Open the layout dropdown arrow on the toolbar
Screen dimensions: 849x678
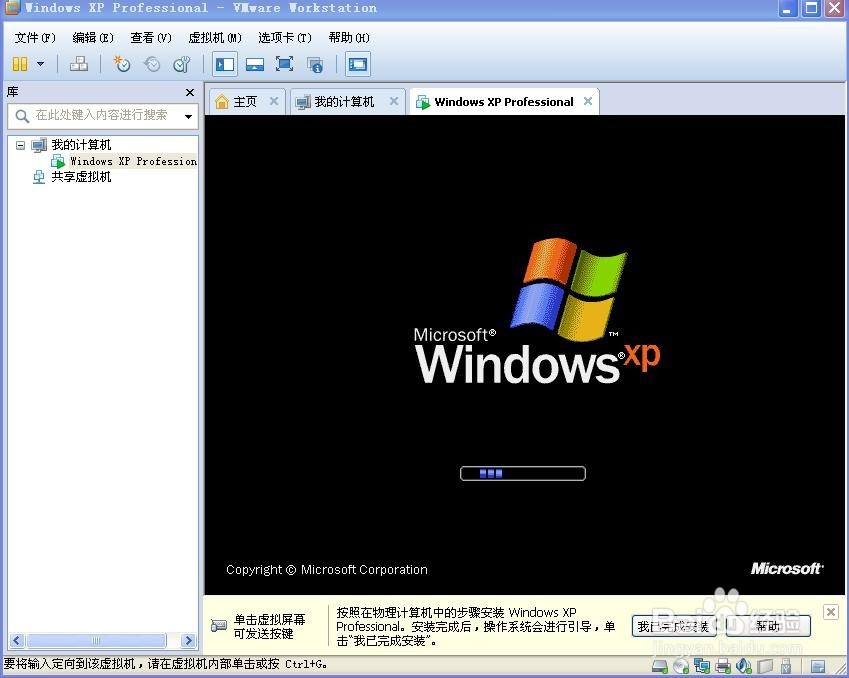(41, 63)
